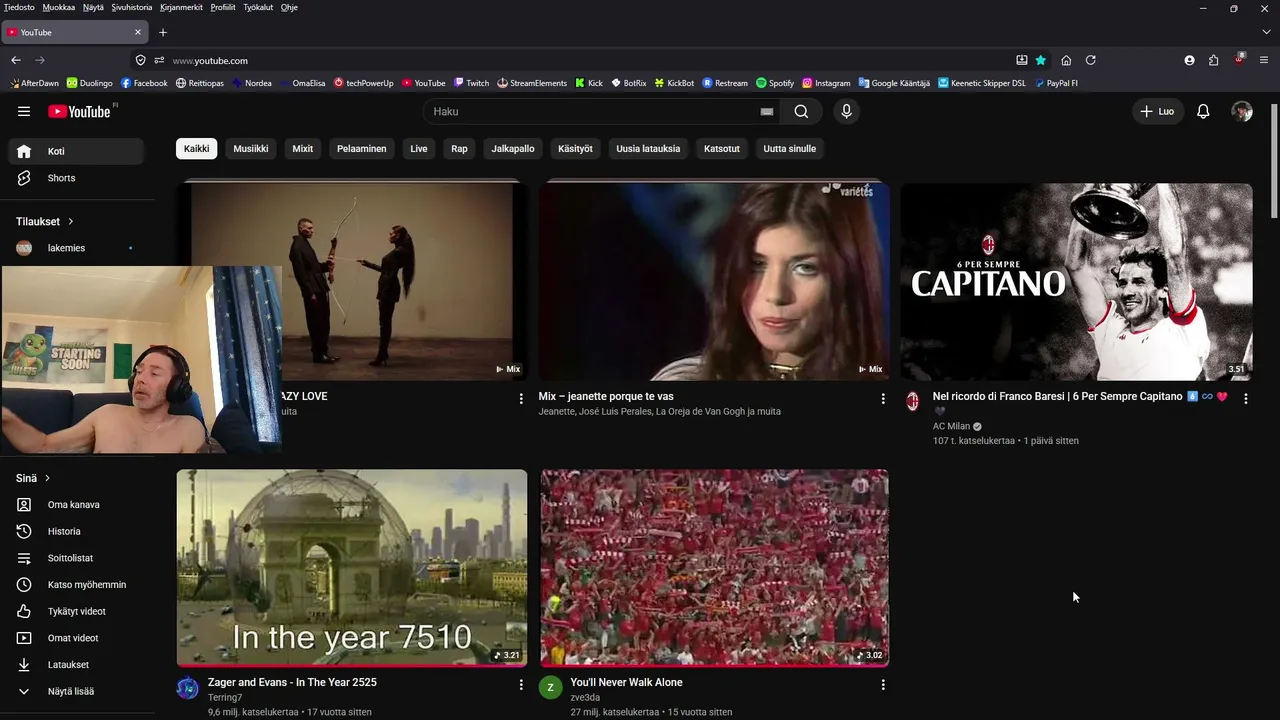The height and width of the screenshot is (720, 1280).
Task: Expand the Sinä section
Action: 33,478
